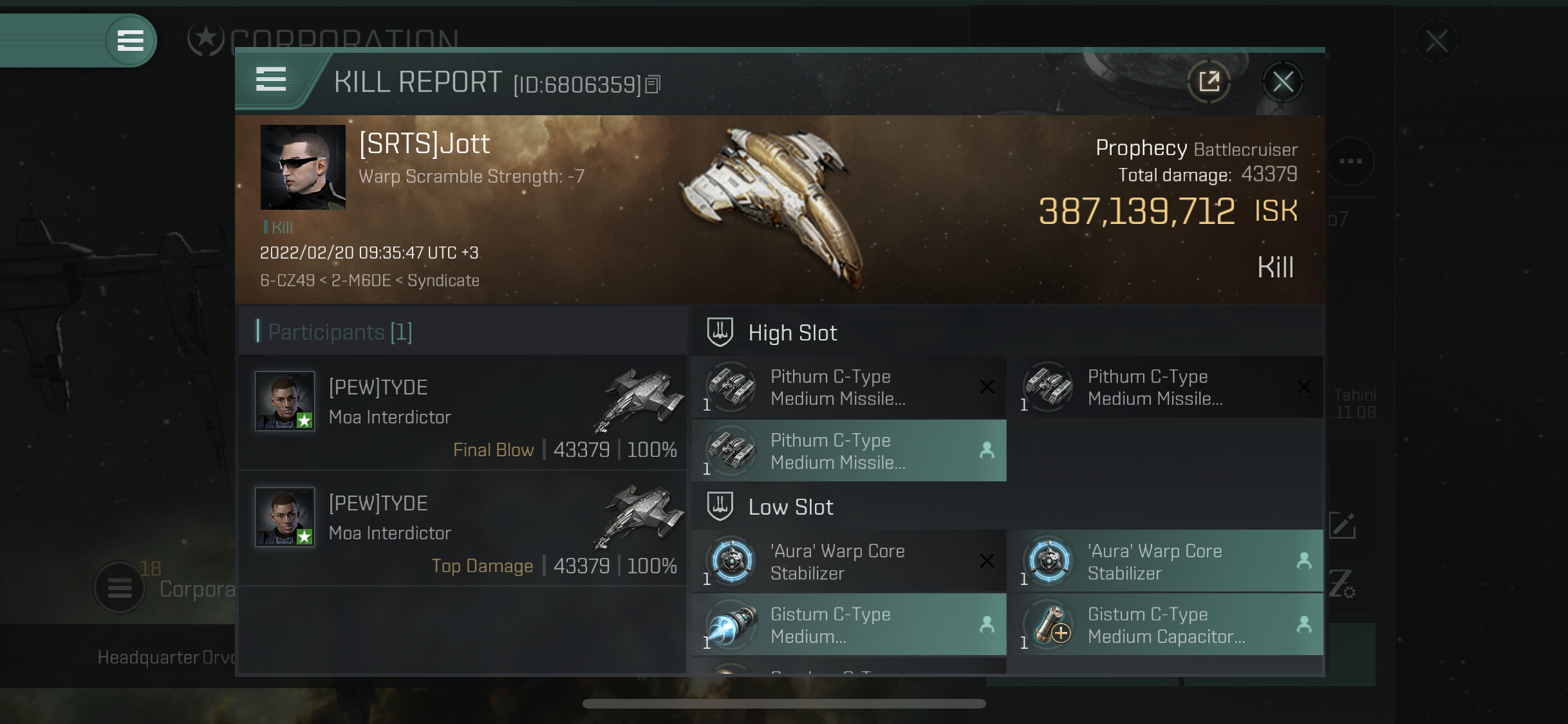
Task: Copy the kill report ID
Action: click(653, 84)
